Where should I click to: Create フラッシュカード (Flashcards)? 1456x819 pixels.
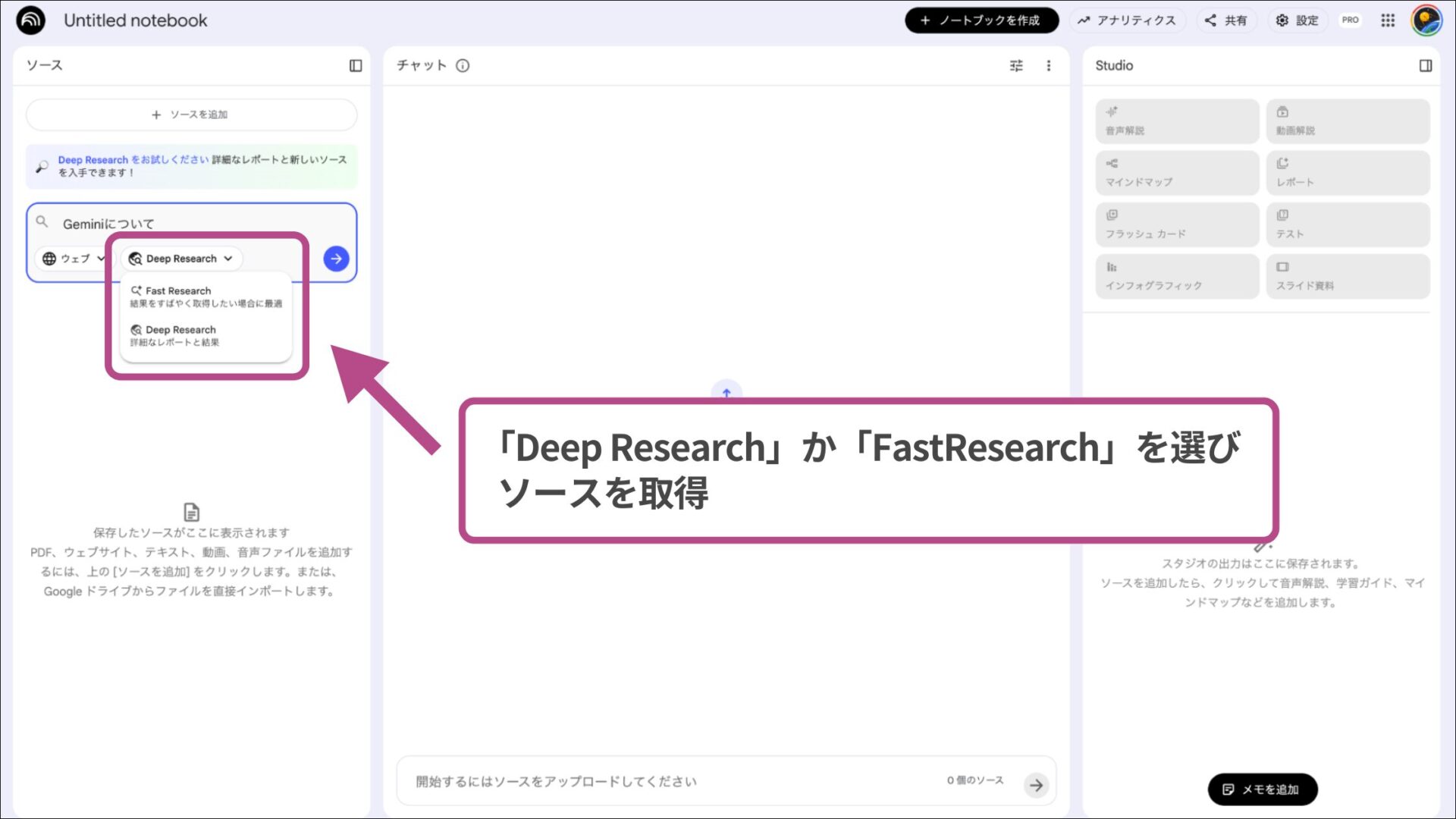(x=1176, y=224)
